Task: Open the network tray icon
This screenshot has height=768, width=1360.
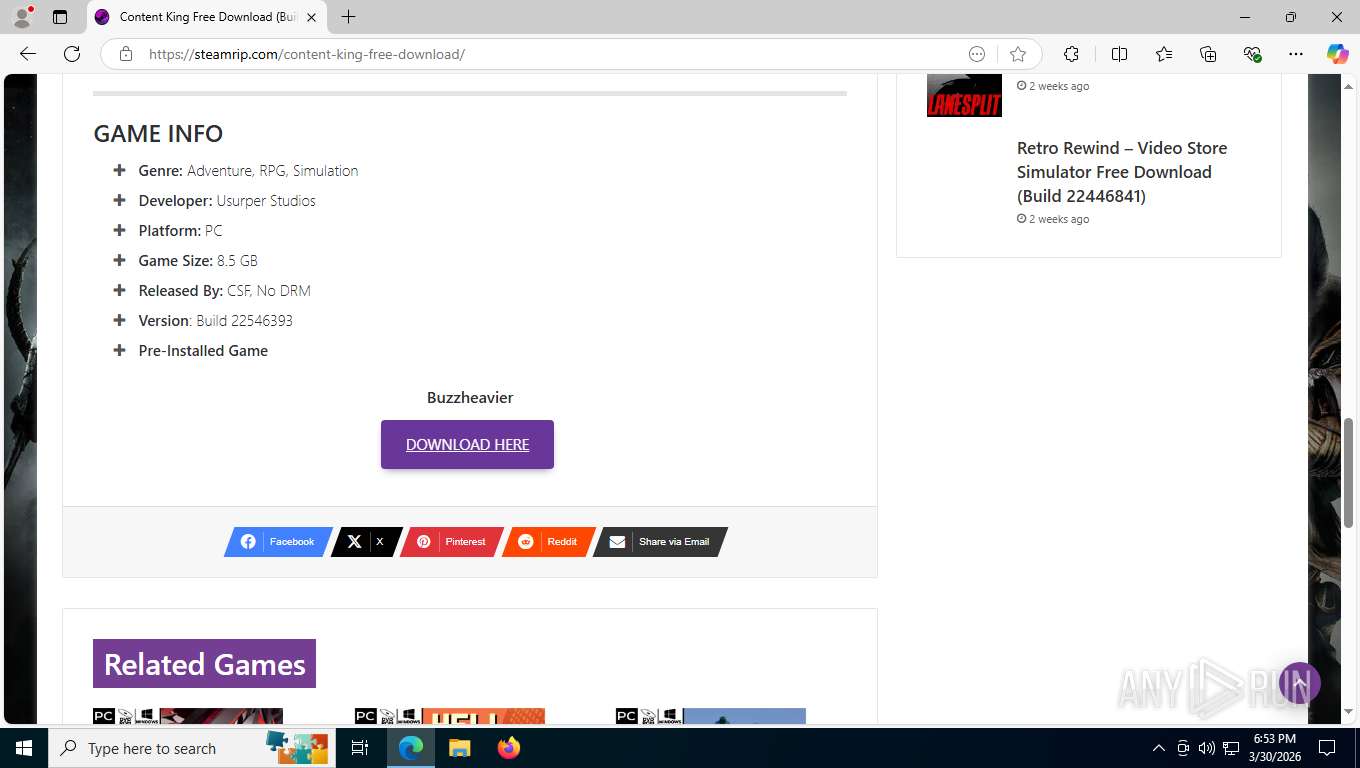Action: 1231,748
